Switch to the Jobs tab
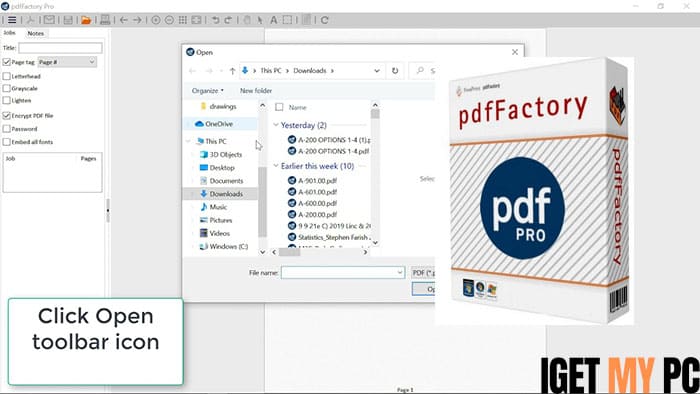Image resolution: width=700 pixels, height=394 pixels. tap(9, 33)
